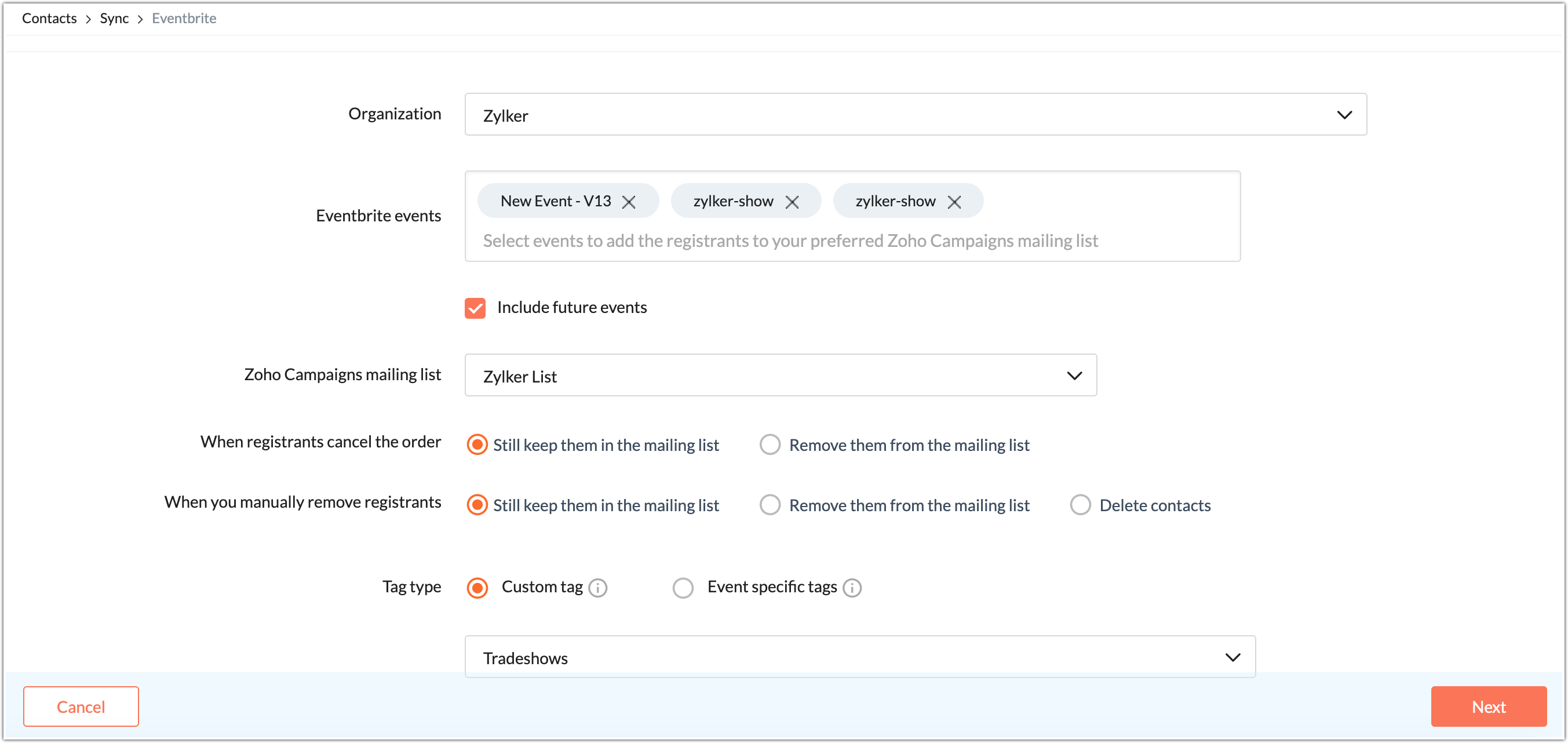Show info about Event specific tags
This screenshot has height=743, width=1568.
852,588
